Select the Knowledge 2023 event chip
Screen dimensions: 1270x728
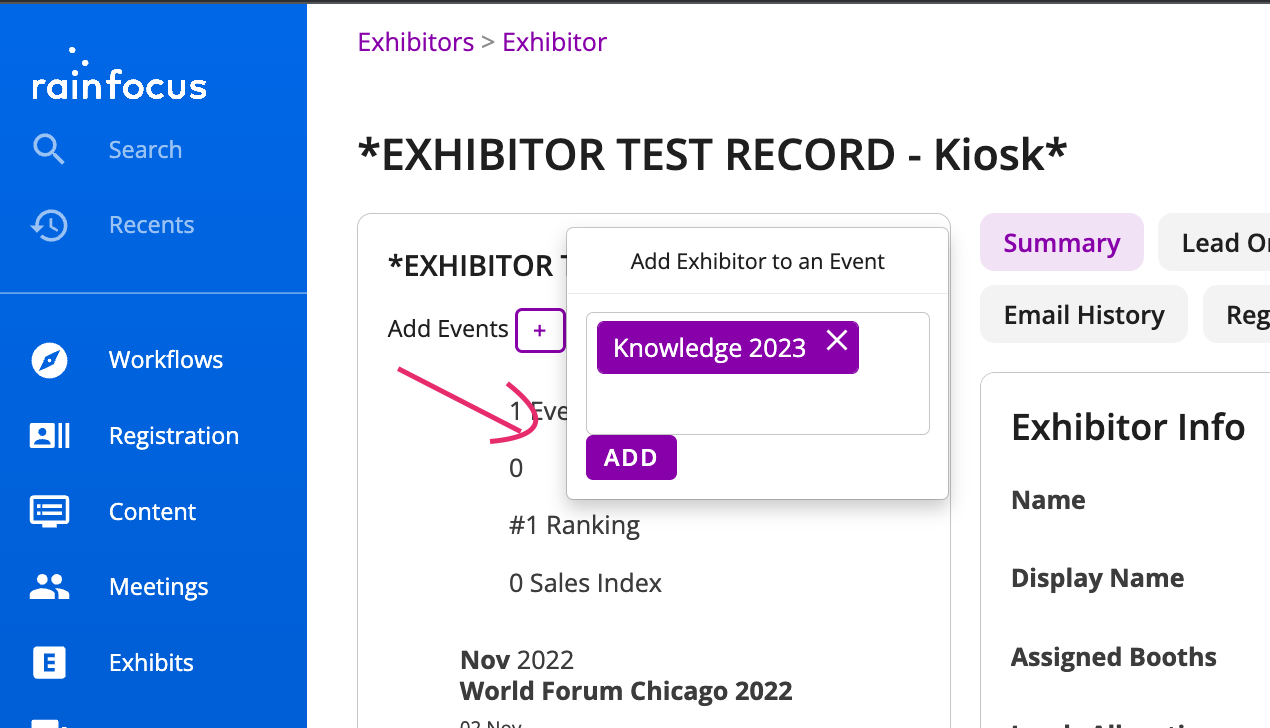click(x=709, y=348)
